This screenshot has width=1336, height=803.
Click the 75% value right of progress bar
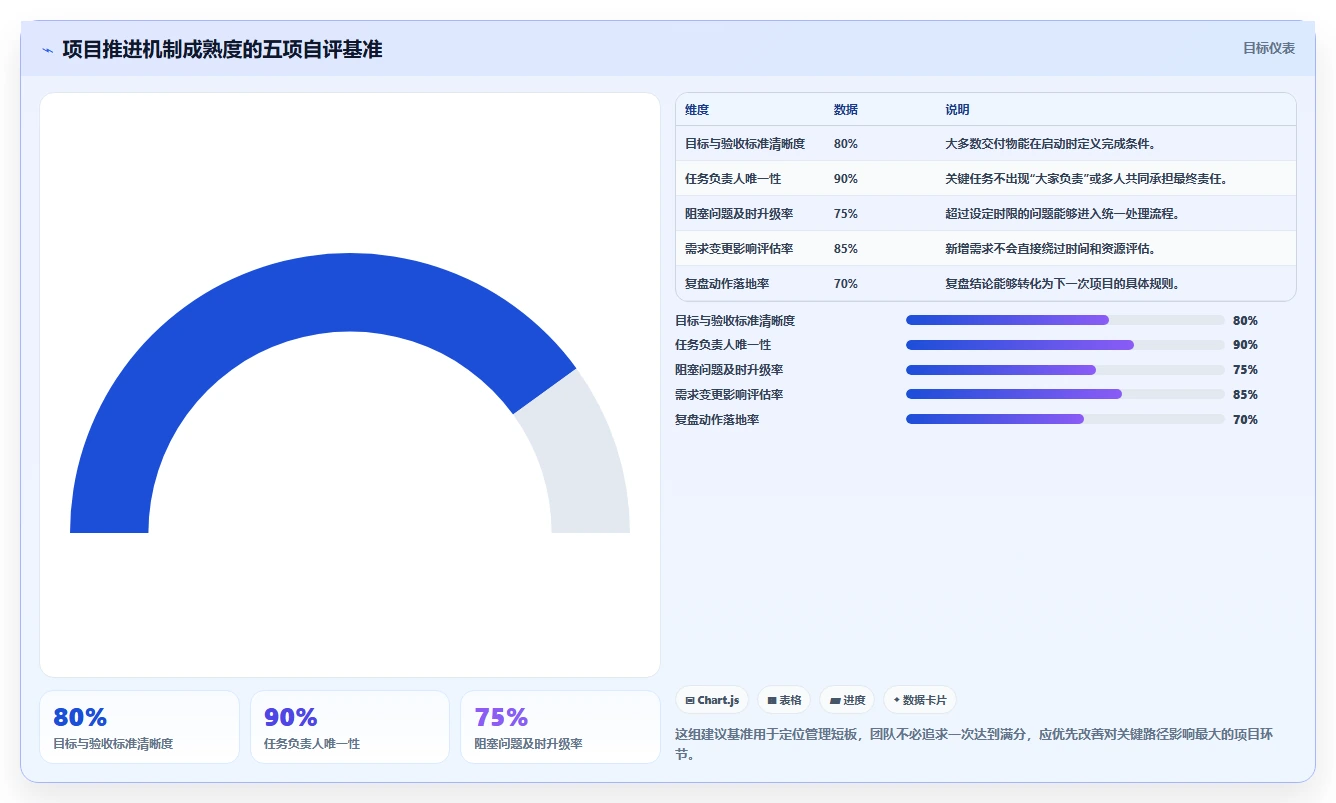[x=1245, y=370]
